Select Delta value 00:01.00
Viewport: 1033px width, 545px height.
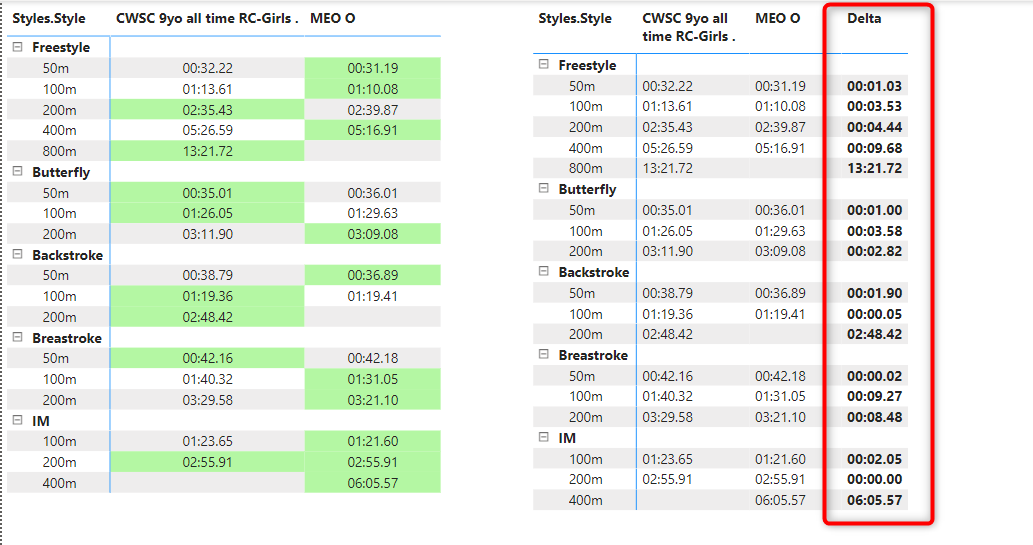[x=874, y=210]
